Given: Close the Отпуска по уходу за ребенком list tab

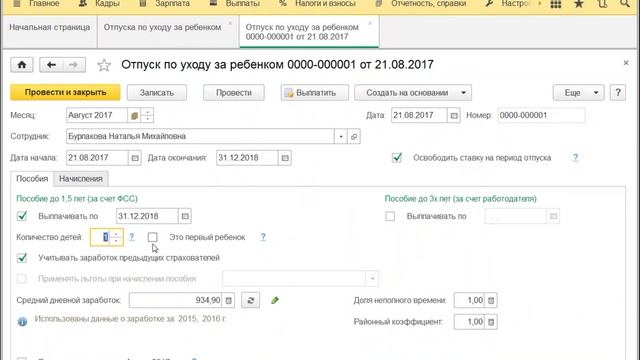Looking at the screenshot, I should (x=230, y=23).
